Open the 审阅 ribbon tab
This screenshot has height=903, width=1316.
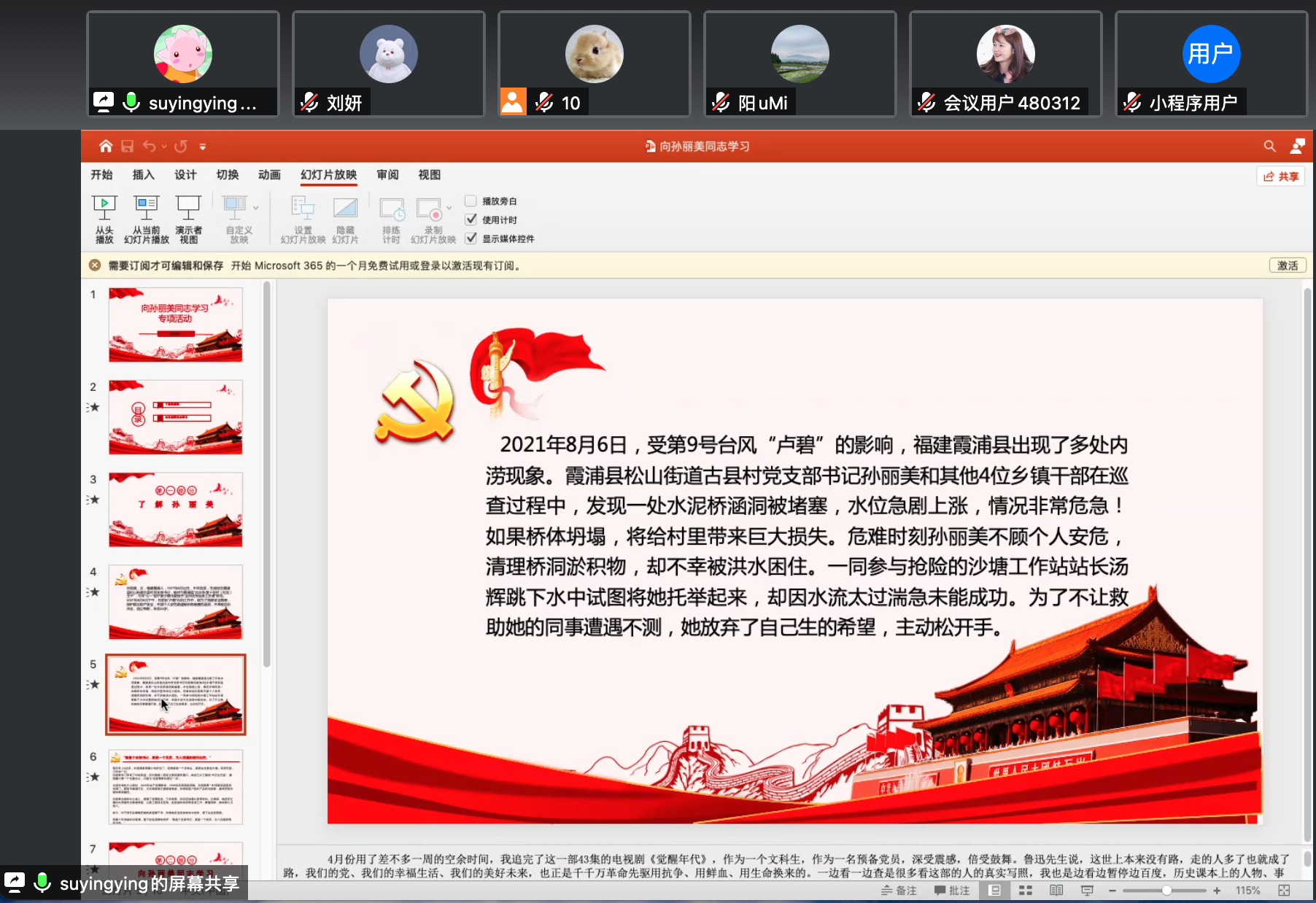click(387, 175)
